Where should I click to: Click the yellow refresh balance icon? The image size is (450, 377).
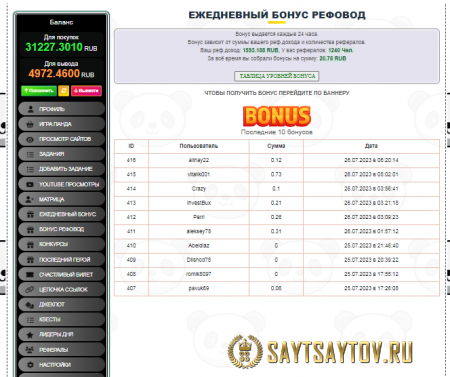point(63,91)
